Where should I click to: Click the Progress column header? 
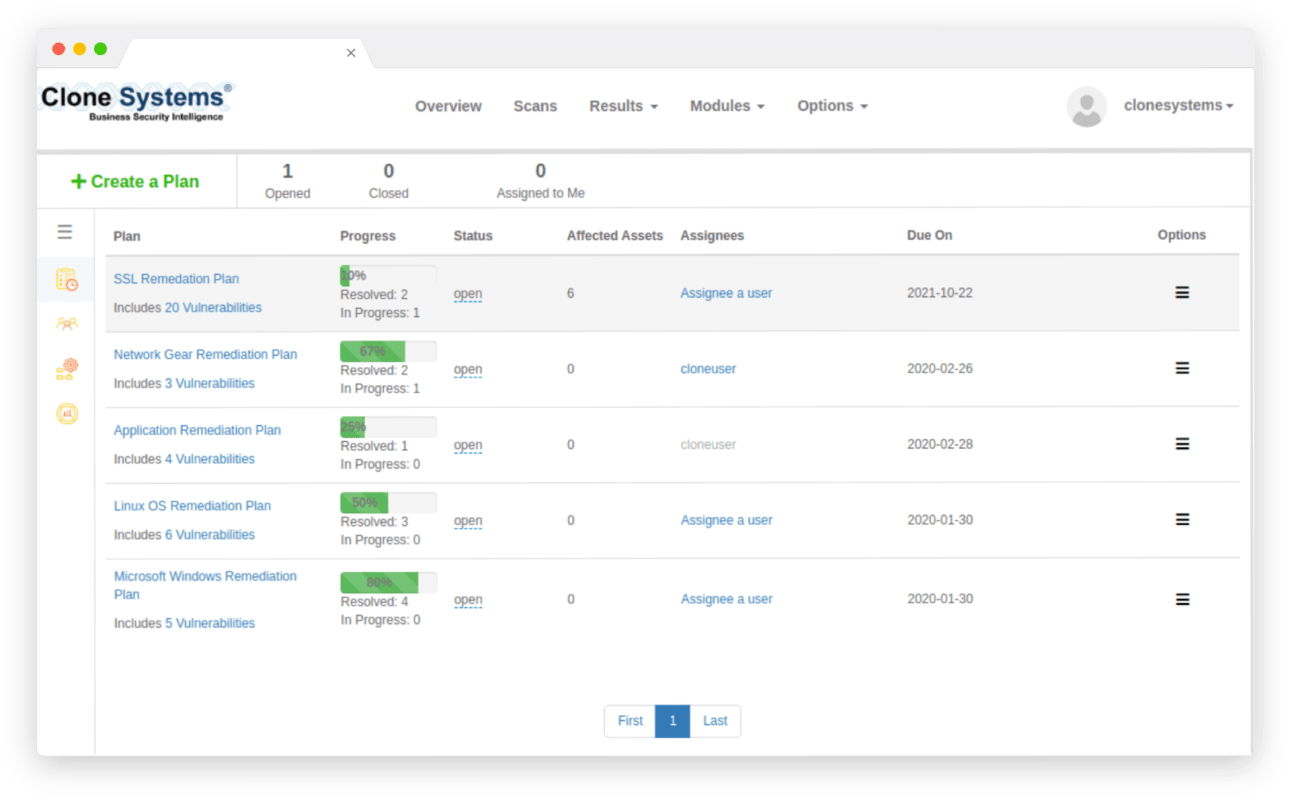(x=368, y=236)
